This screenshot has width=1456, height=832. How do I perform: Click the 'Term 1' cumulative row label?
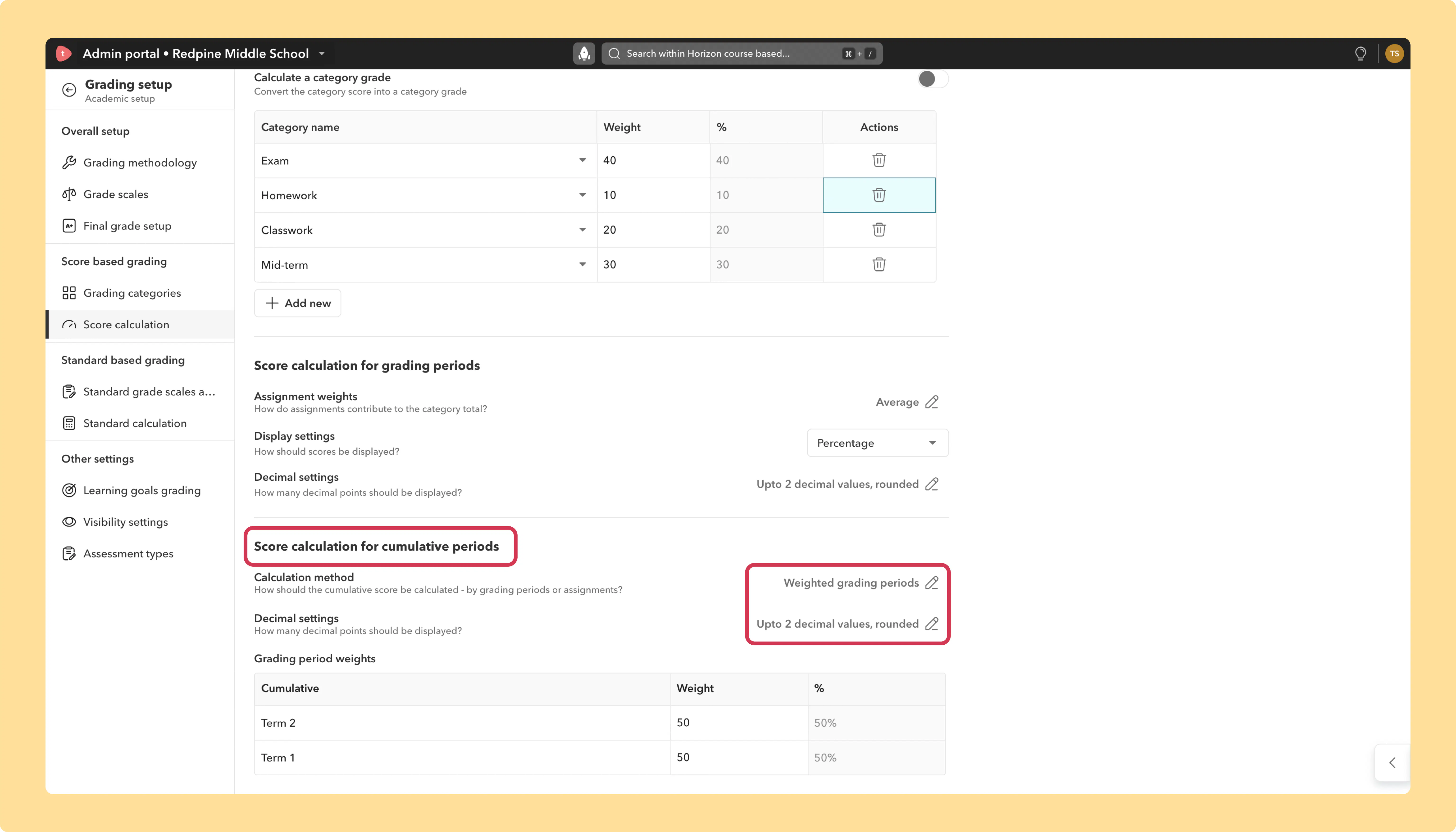coord(278,758)
